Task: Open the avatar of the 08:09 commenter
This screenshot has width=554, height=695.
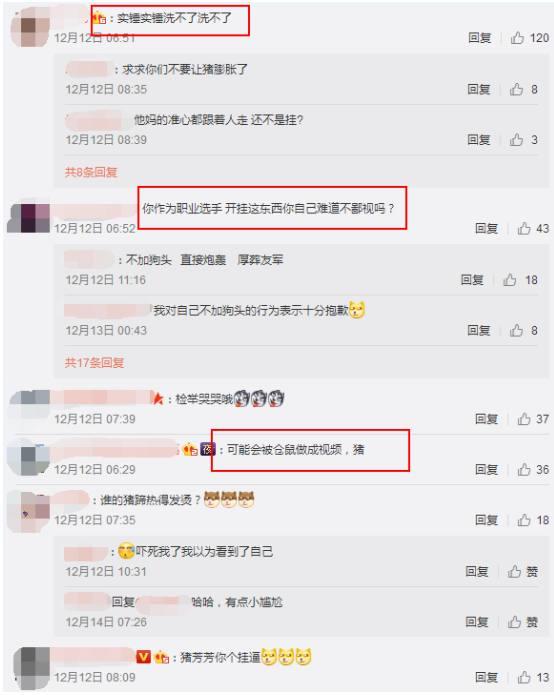Action: pos(31,668)
